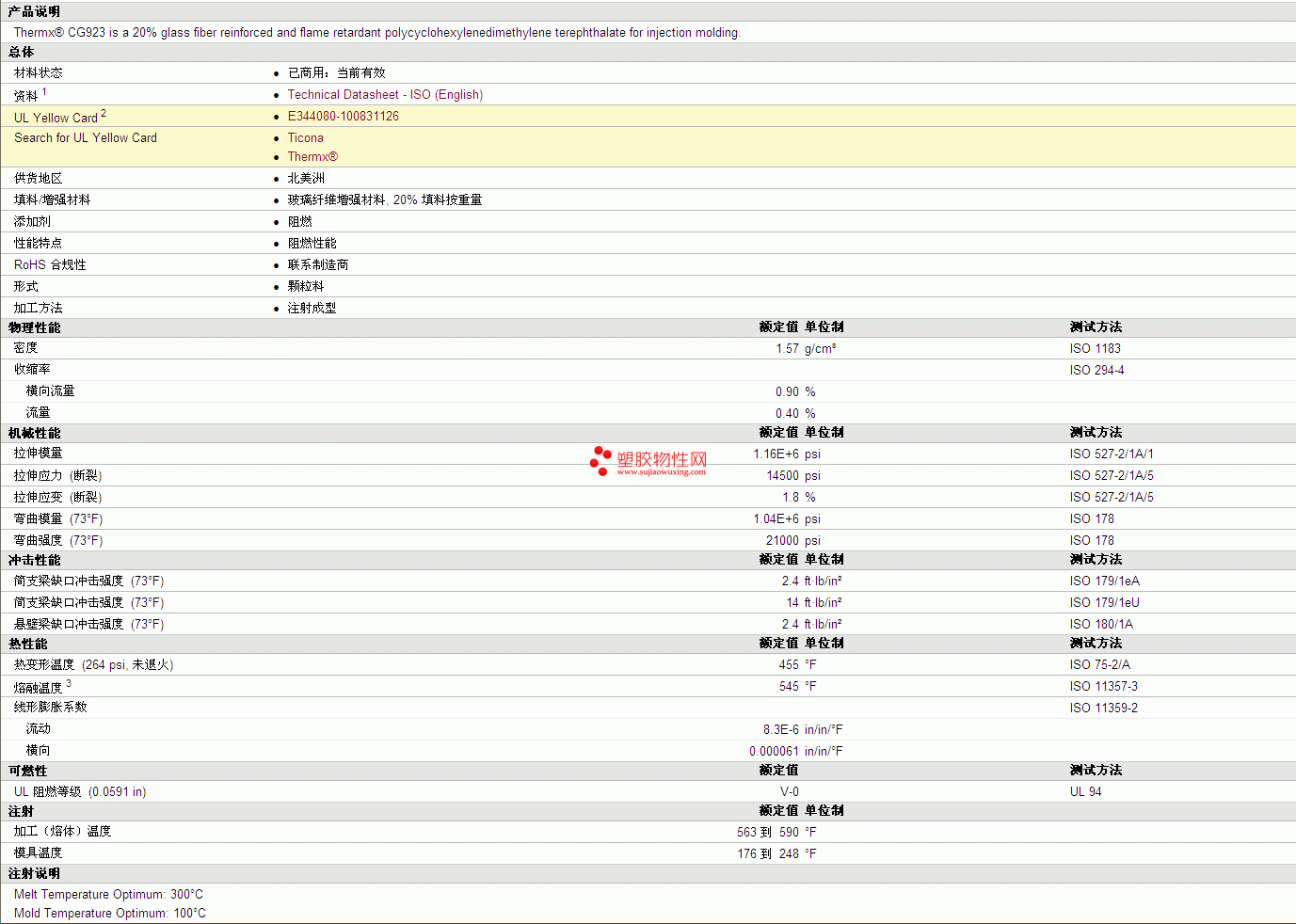1296x924 pixels.
Task: Click test method ISO 1183
Action: [x=1096, y=349]
